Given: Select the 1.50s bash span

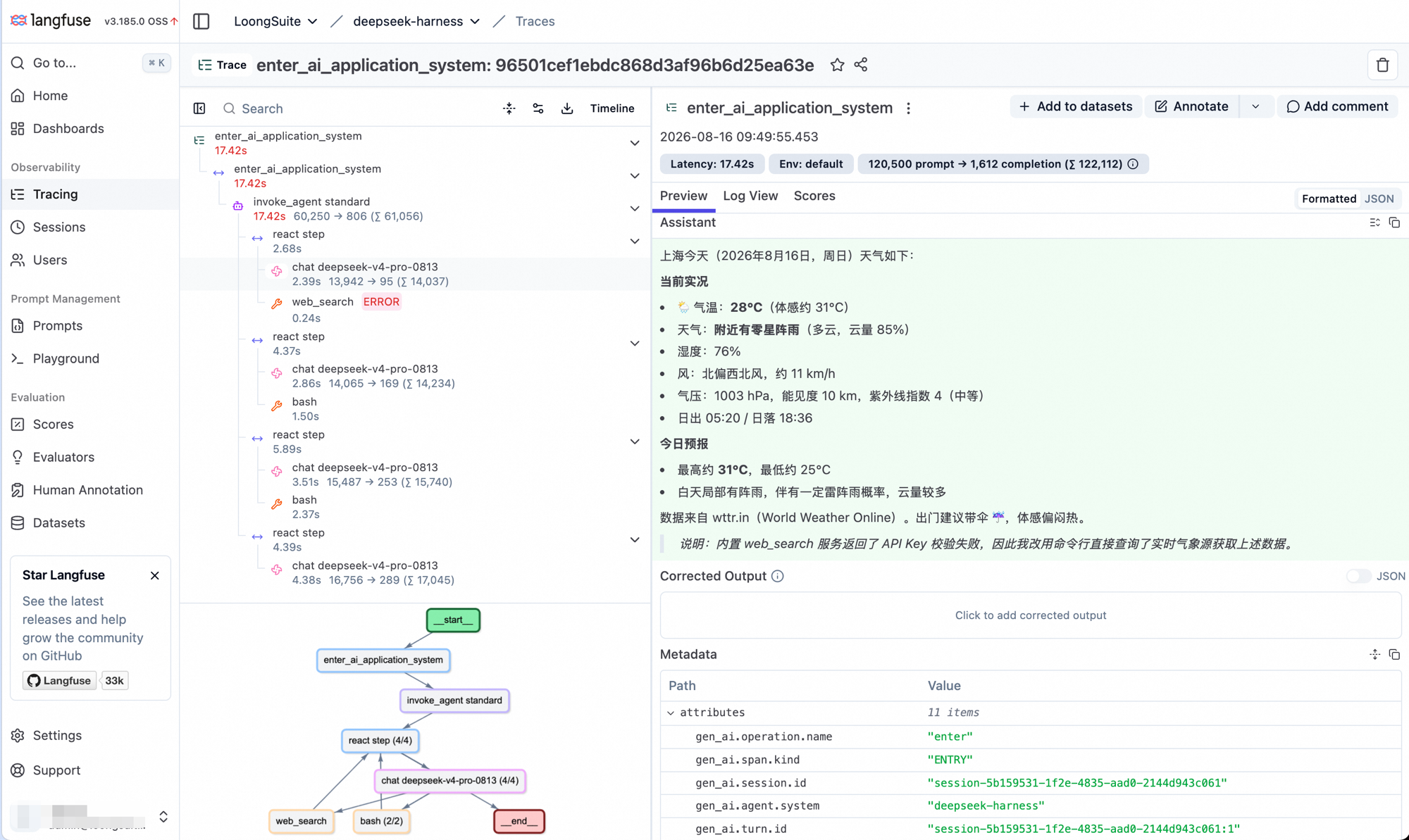Looking at the screenshot, I should click(416, 409).
